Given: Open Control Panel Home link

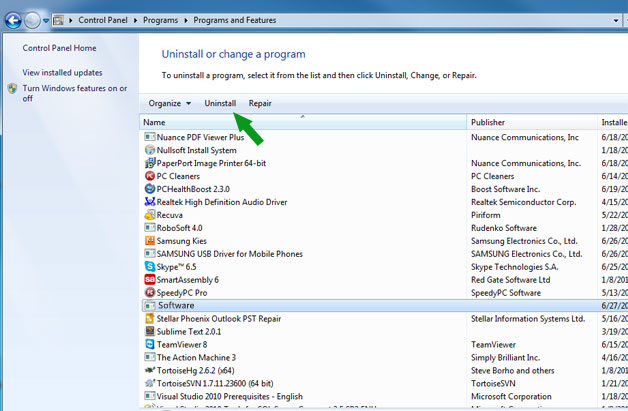Looking at the screenshot, I should pos(59,48).
